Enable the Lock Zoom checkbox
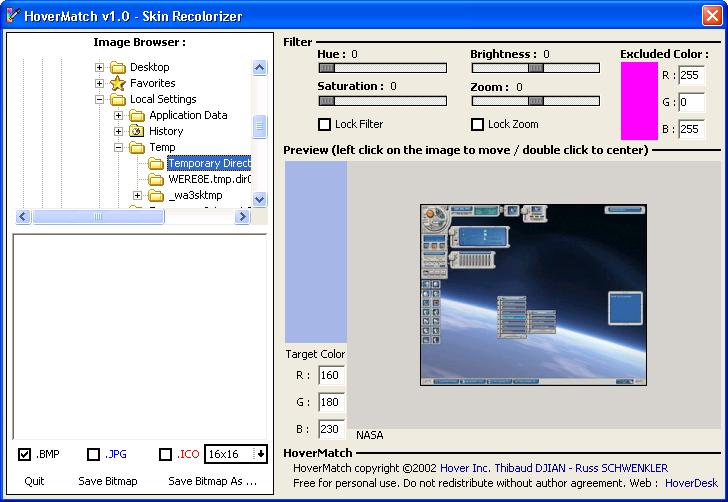 (477, 124)
